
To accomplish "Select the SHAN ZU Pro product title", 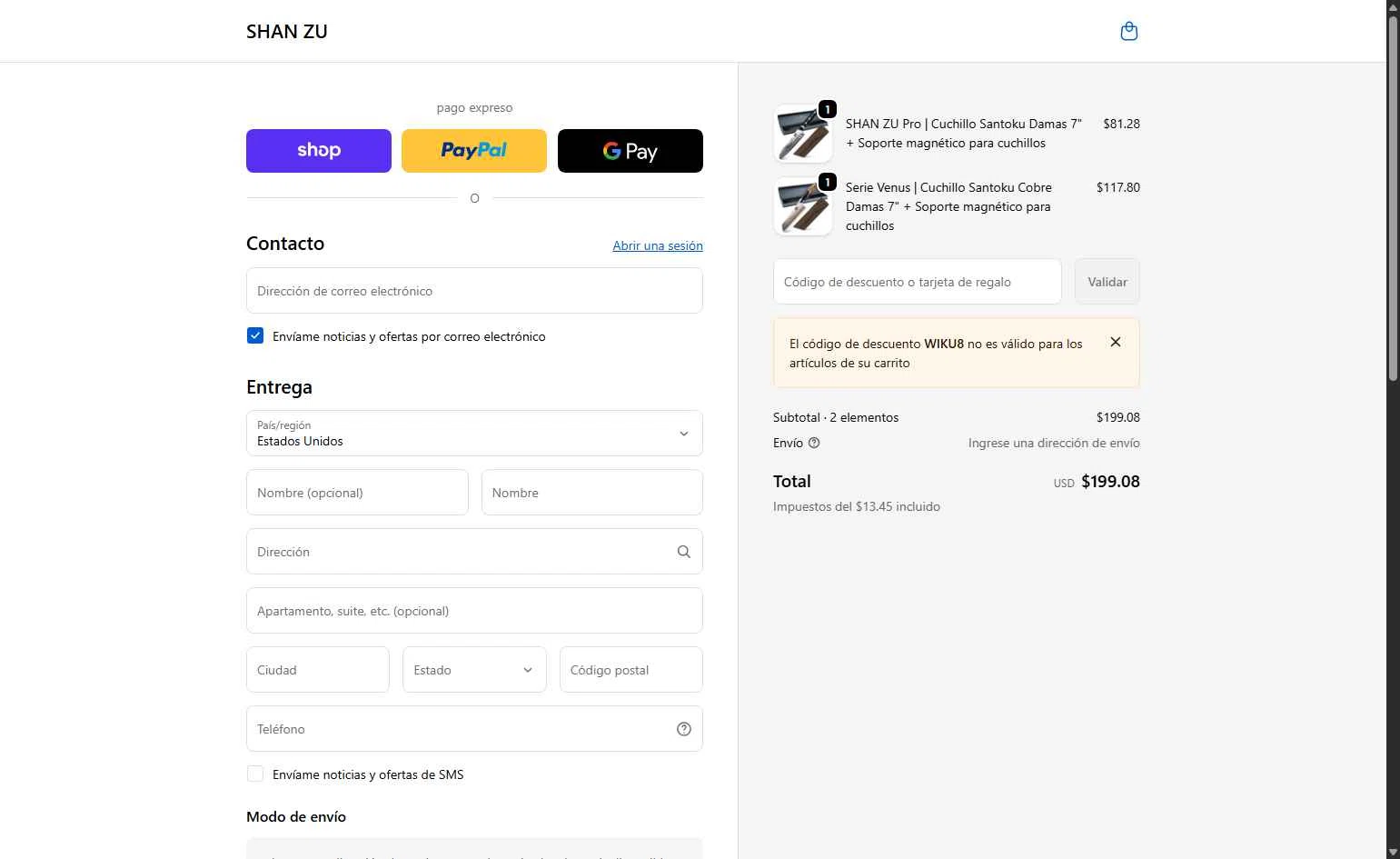I will pyautogui.click(x=964, y=134).
